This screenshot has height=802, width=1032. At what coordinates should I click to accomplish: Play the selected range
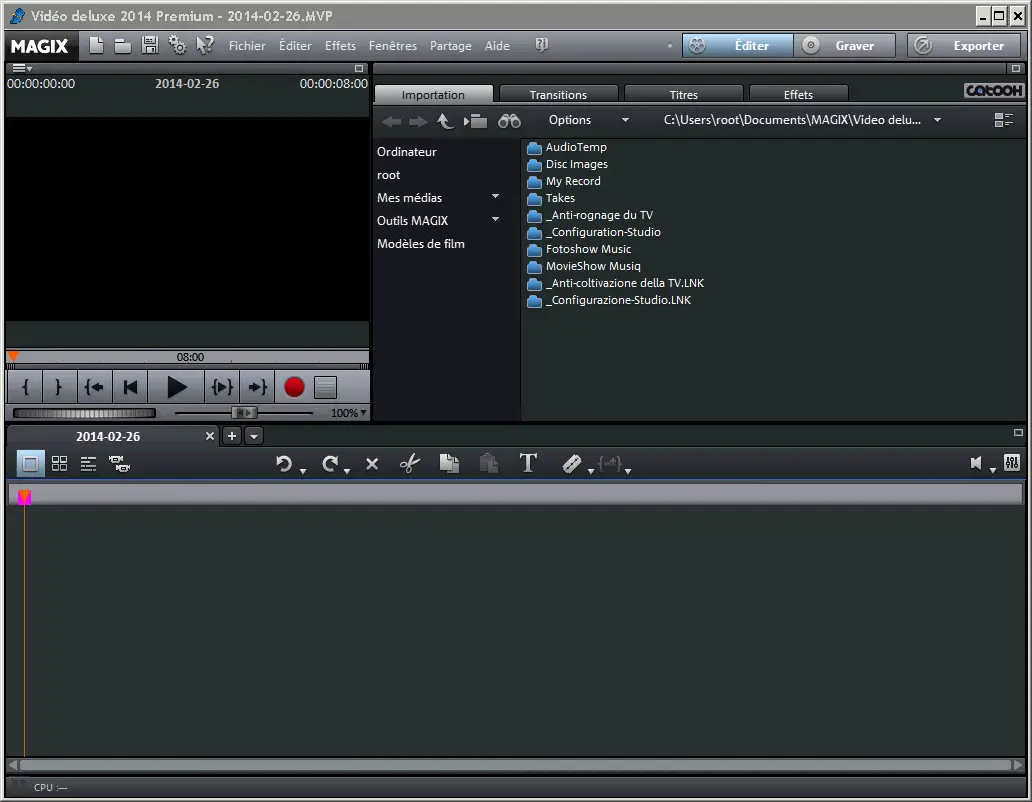222,387
